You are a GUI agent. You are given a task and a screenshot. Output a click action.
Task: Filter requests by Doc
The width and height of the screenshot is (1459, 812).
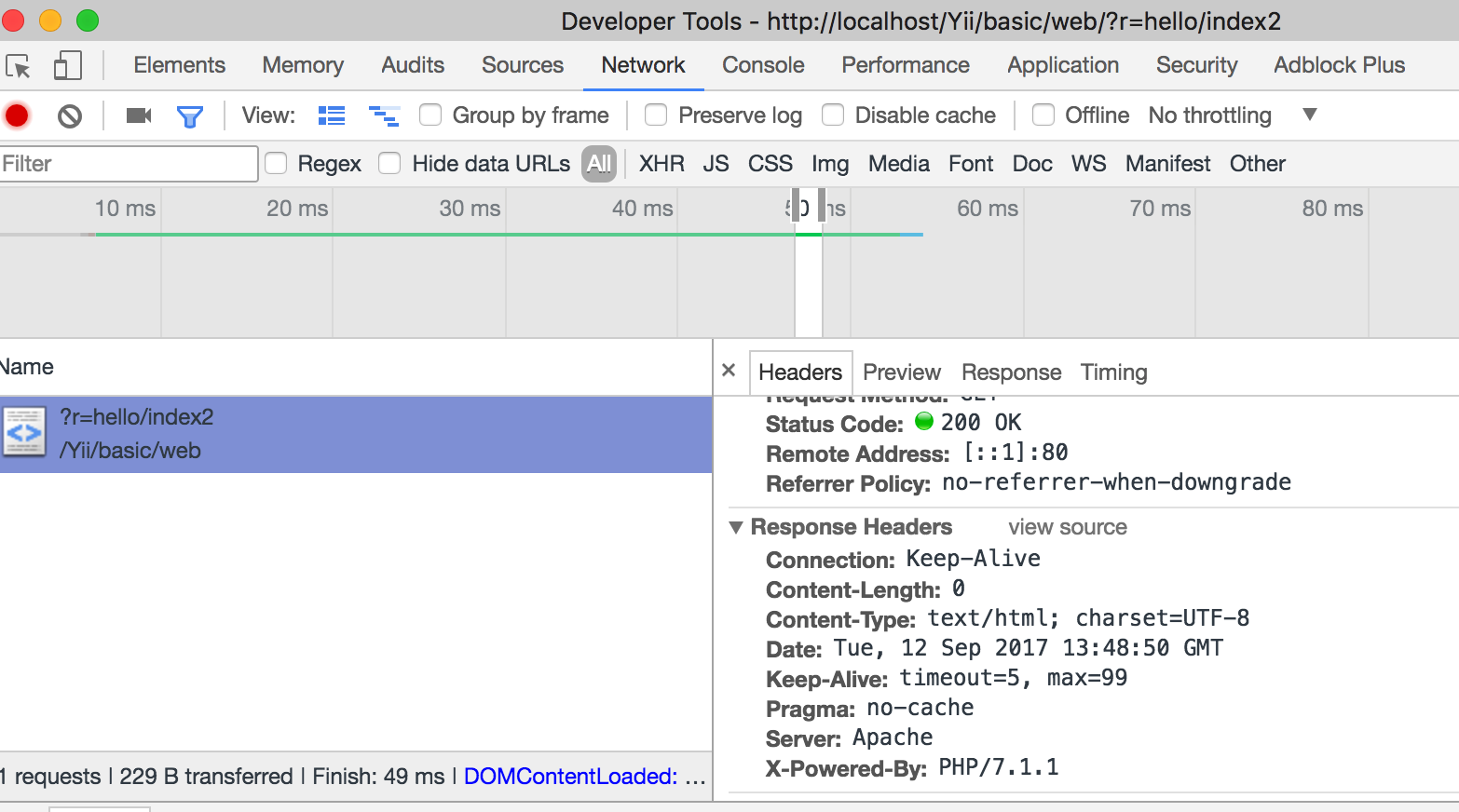[1032, 164]
